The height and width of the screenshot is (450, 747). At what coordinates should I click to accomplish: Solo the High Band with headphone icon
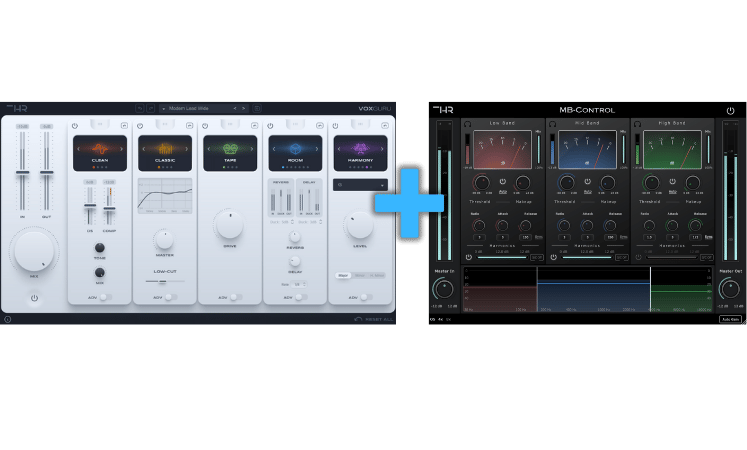tap(637, 123)
